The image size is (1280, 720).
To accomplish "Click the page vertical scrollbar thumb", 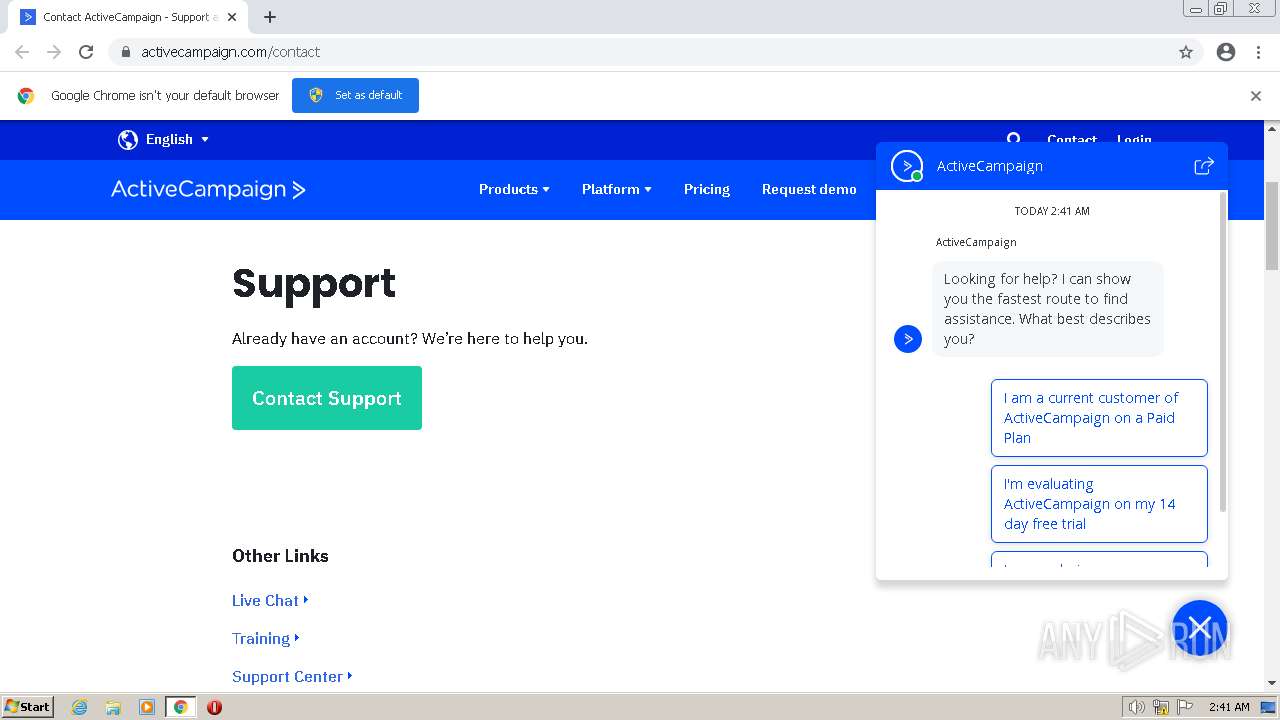I will (x=1272, y=225).
